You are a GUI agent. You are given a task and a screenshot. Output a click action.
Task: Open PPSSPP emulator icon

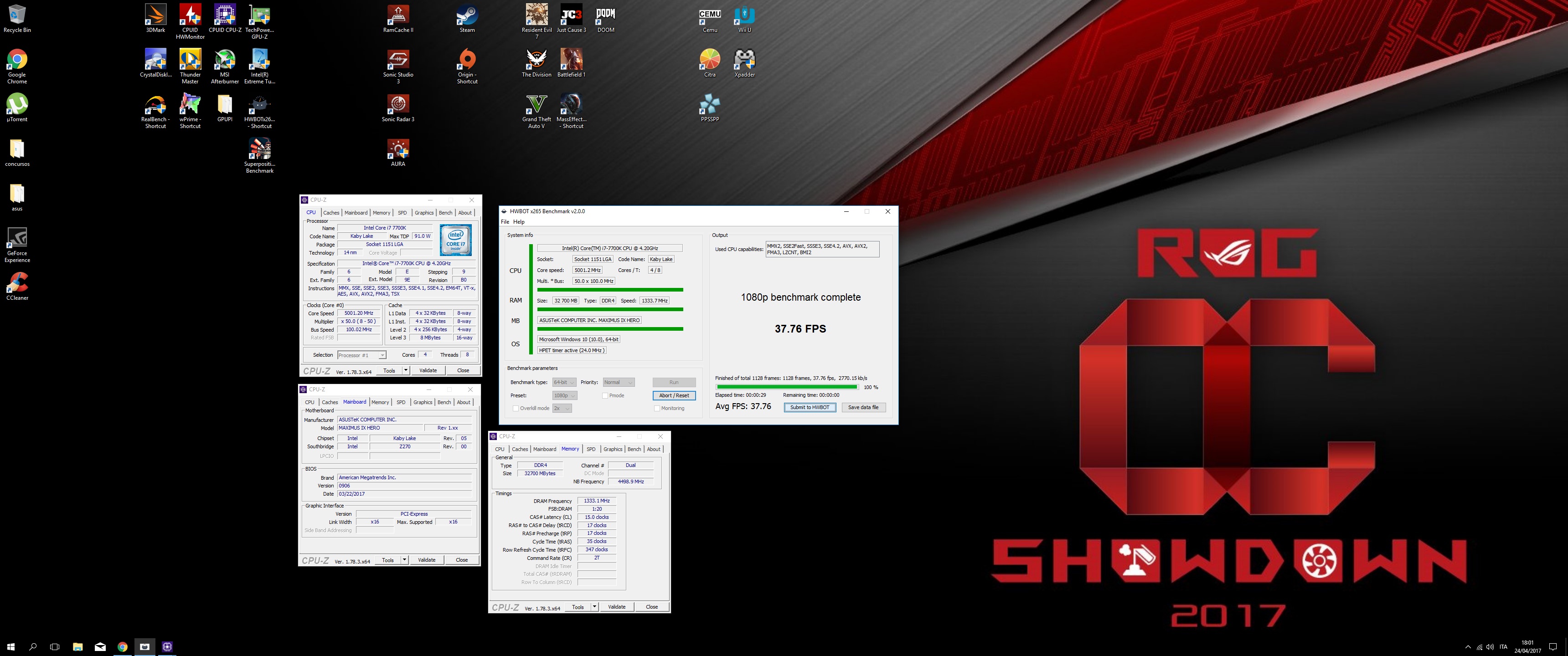710,108
